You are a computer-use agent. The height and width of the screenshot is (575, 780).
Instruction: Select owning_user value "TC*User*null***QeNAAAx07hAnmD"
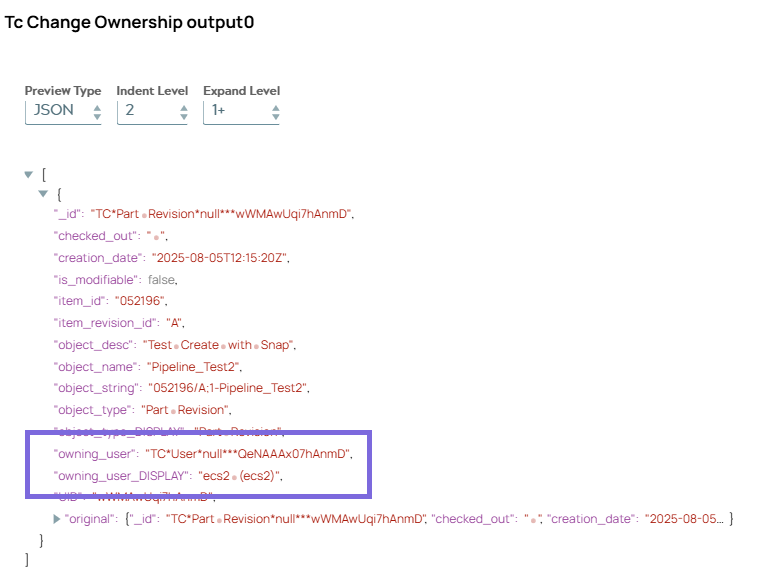pos(248,454)
